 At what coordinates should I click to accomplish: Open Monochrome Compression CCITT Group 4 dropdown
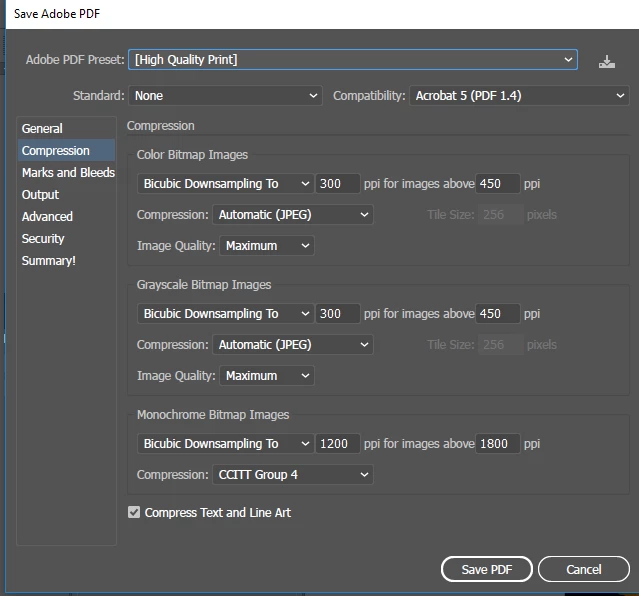coord(293,475)
